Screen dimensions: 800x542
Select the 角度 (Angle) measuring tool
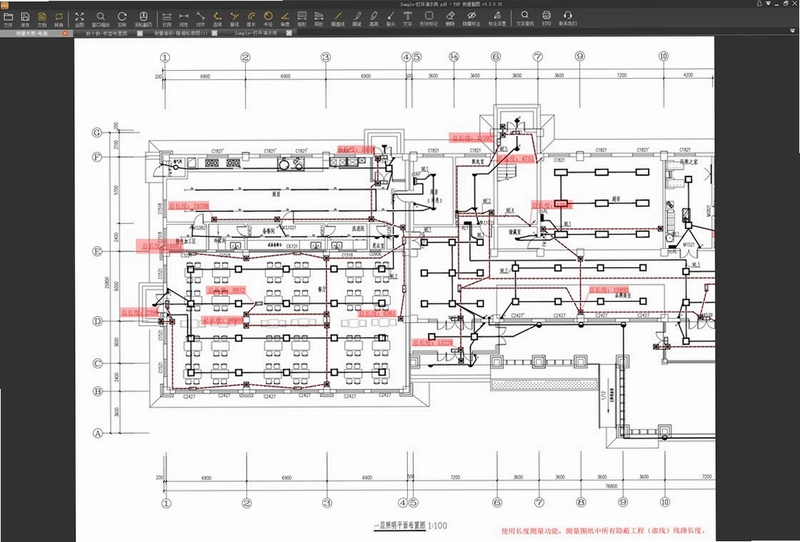(285, 19)
